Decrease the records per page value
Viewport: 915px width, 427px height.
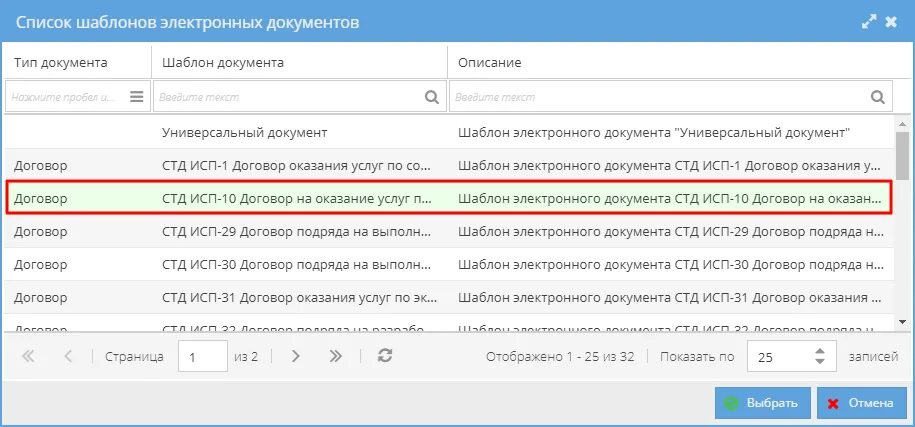[820, 362]
